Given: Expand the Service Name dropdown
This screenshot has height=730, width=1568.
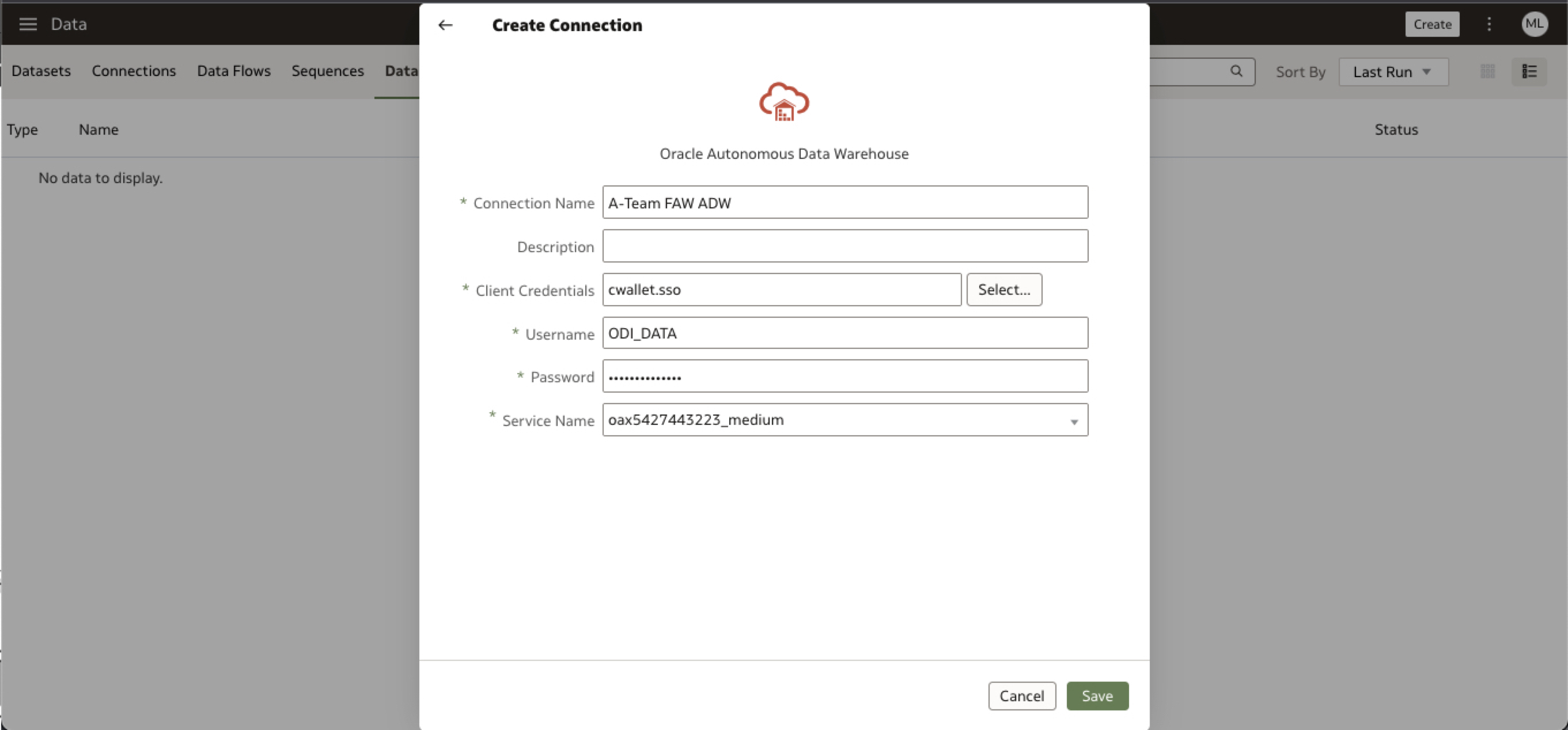Looking at the screenshot, I should tap(1074, 421).
